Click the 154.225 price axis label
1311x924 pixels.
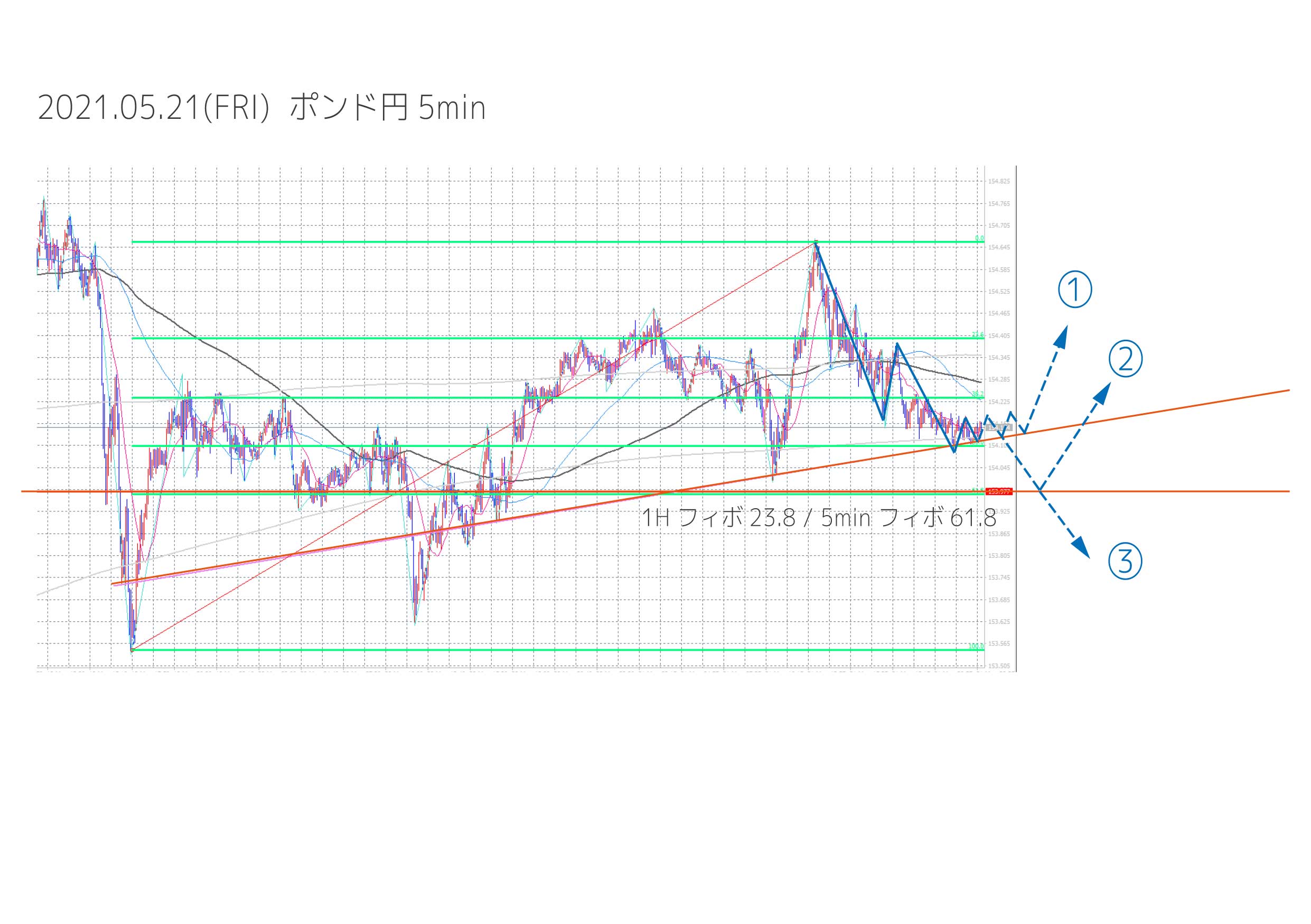999,402
